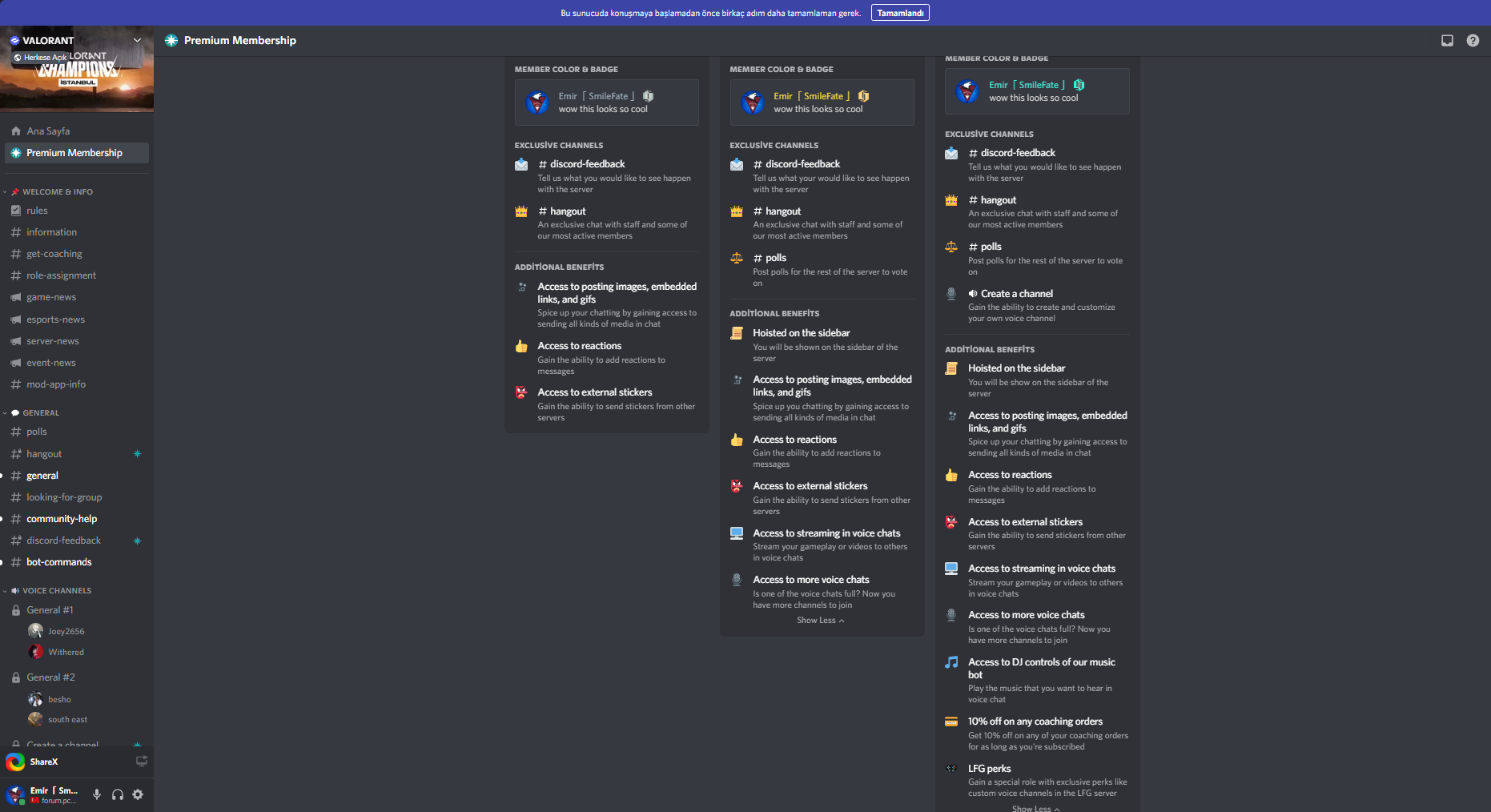Open the role-assignment channel

pos(61,275)
